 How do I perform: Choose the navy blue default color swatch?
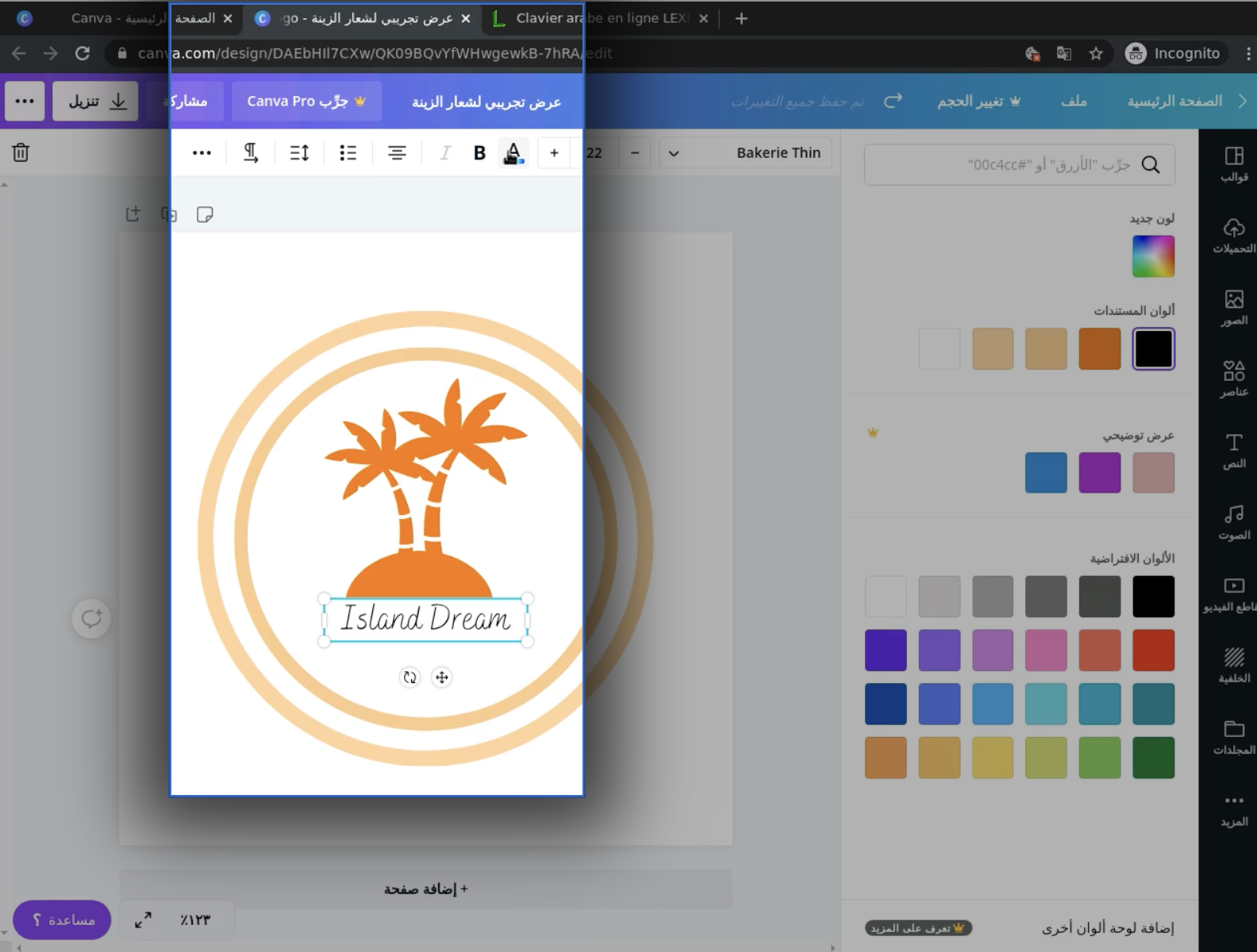886,704
